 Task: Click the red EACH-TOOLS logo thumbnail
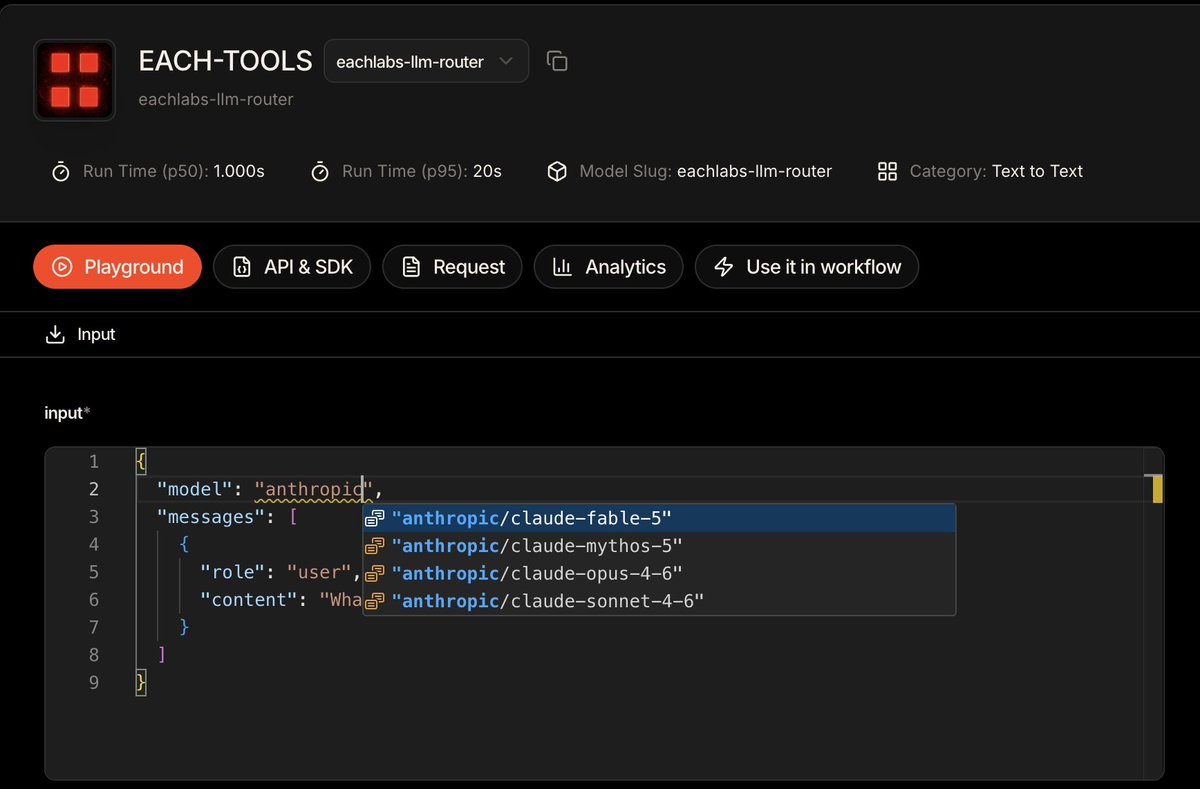[x=74, y=80]
